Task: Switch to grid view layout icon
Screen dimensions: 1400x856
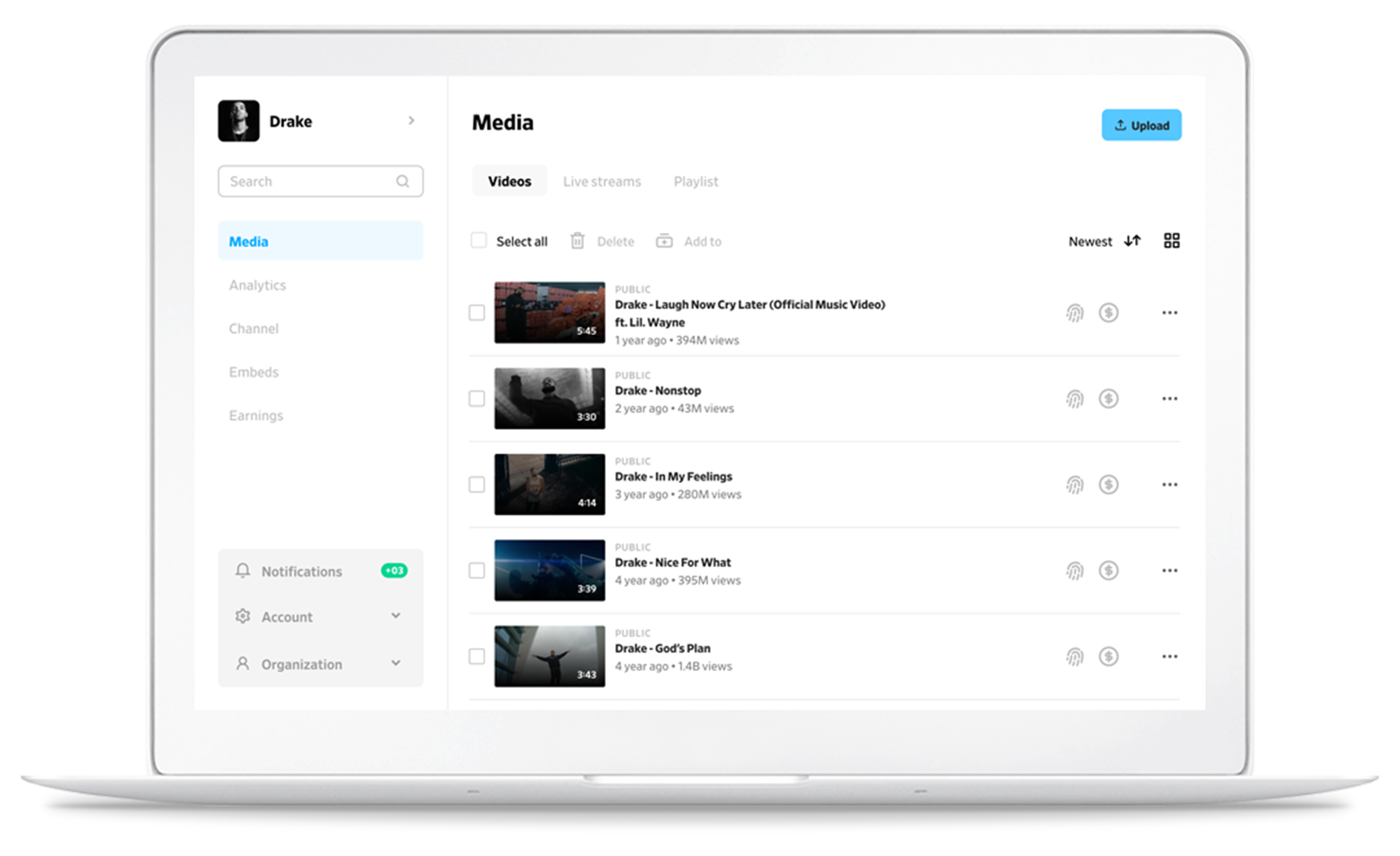Action: click(1172, 241)
